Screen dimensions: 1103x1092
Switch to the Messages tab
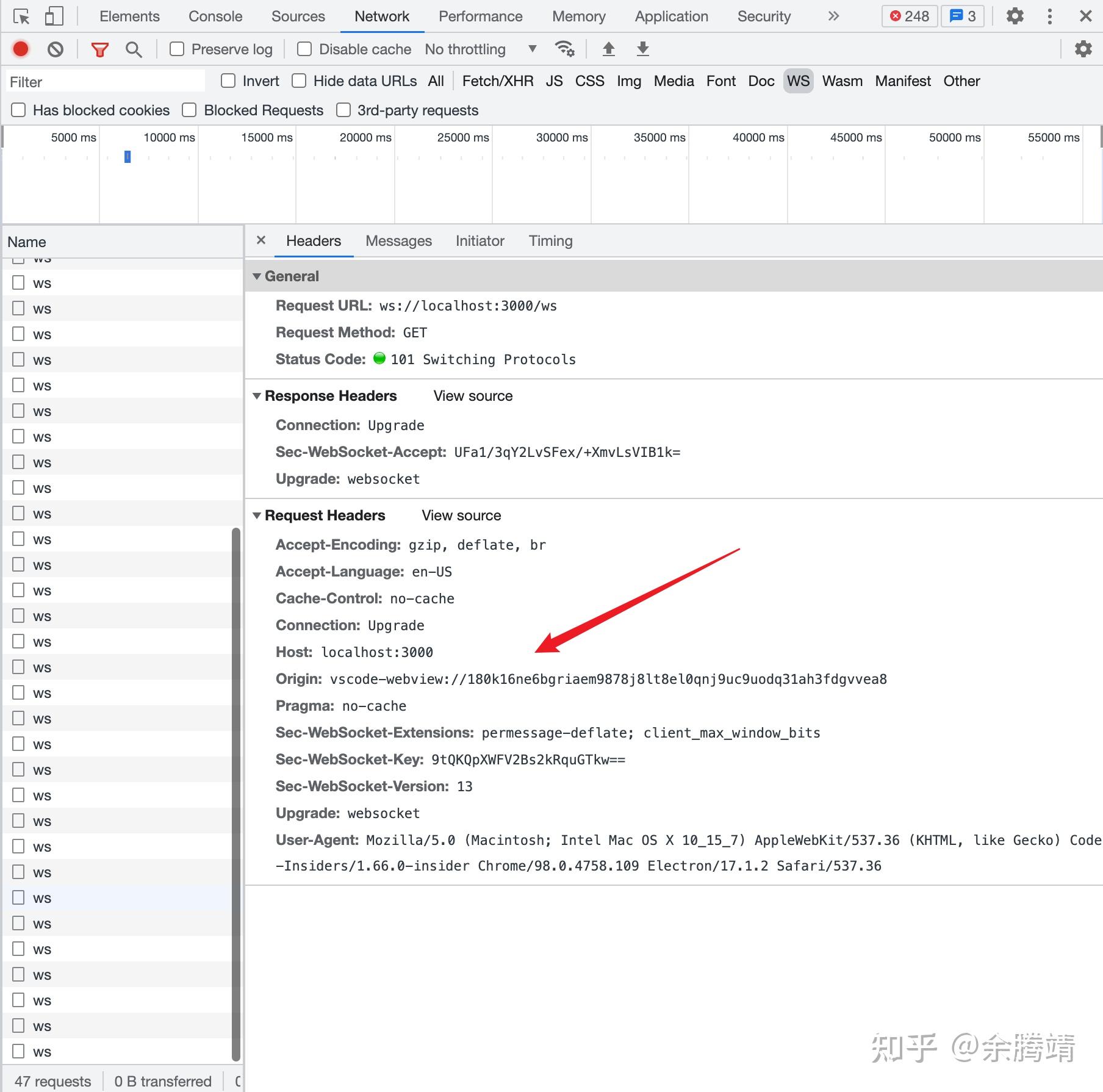point(398,240)
